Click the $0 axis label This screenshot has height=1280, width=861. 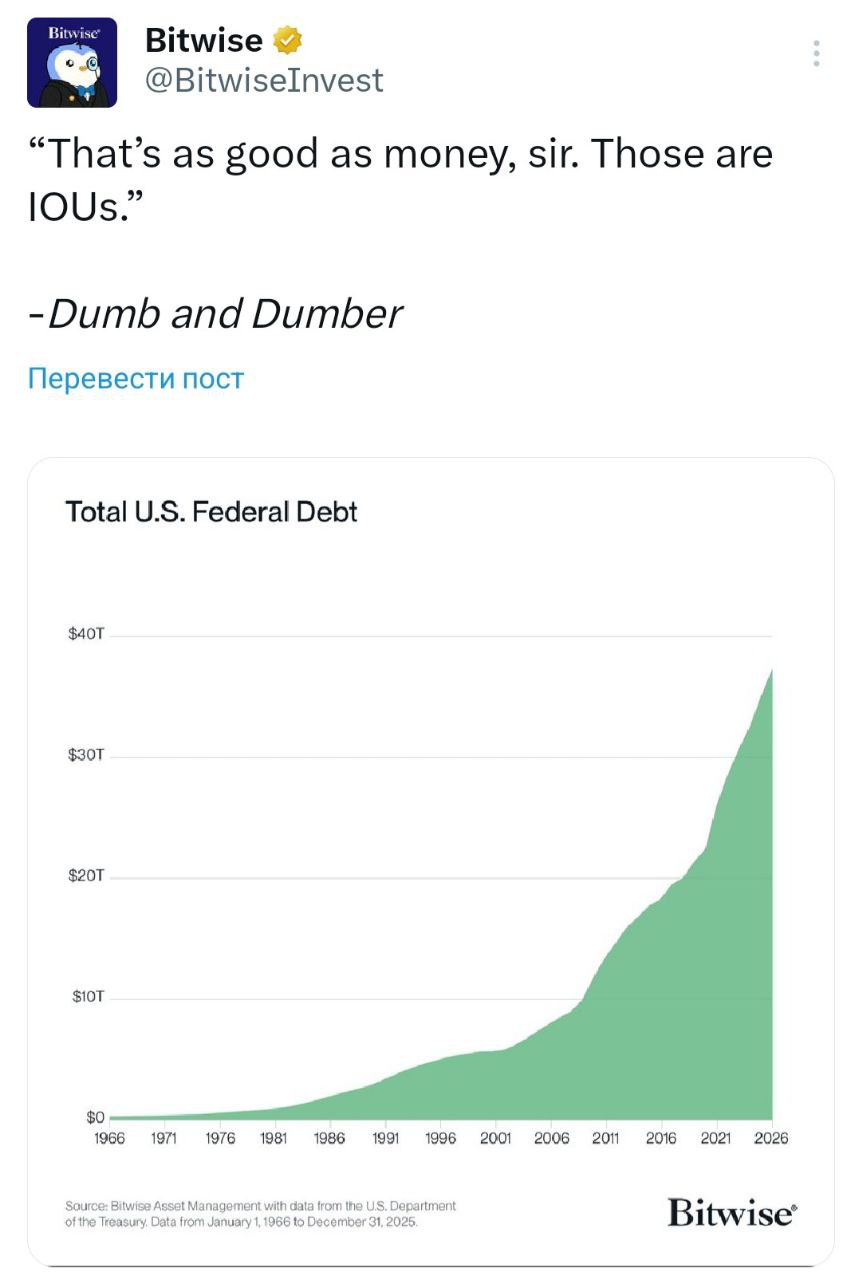(x=94, y=1117)
